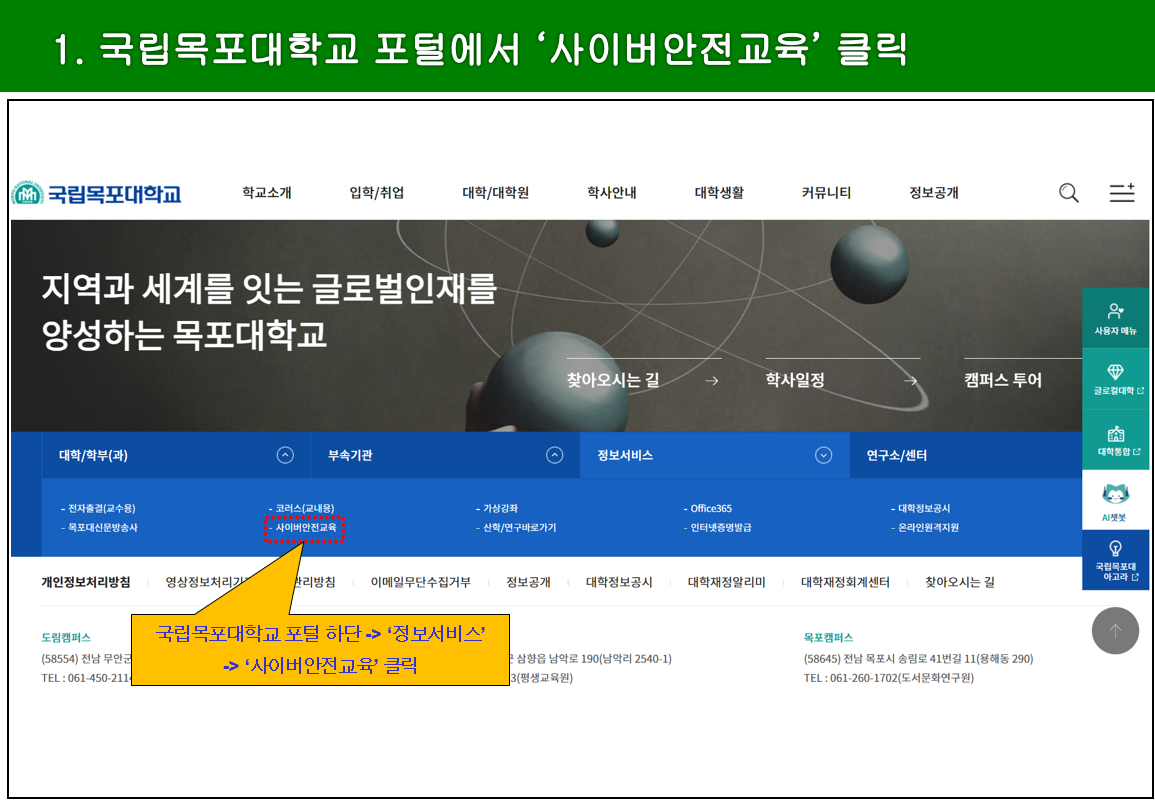Click the arrow next to 찾아오시는 길 banner
1155x800 pixels.
[712, 381]
